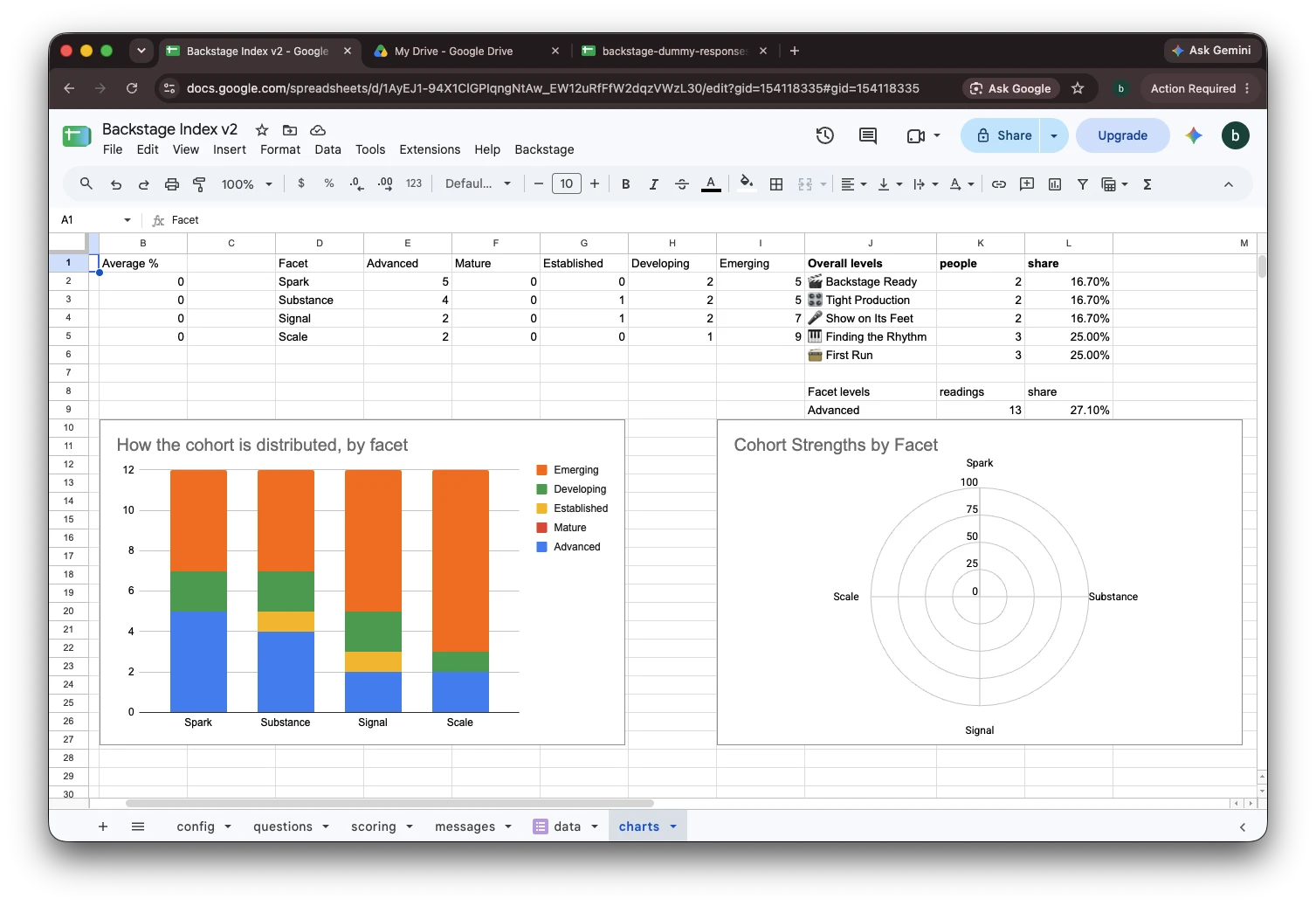Screen dimensions: 1316x906
Task: Click the Redo arrow icon
Action: click(143, 184)
